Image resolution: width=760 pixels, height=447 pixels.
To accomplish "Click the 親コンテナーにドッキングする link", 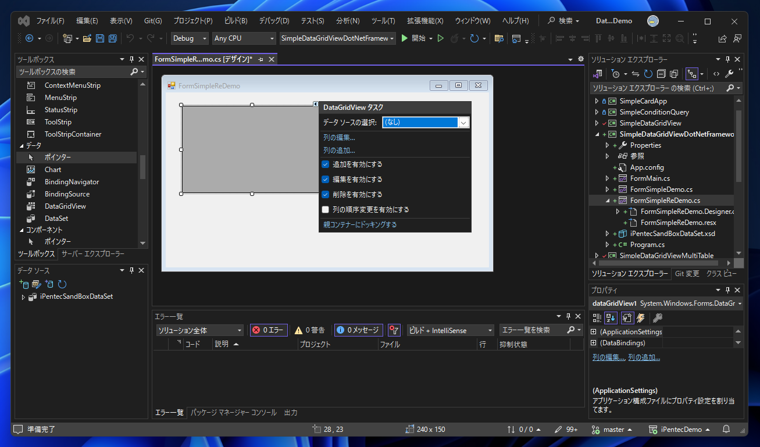I will point(360,224).
